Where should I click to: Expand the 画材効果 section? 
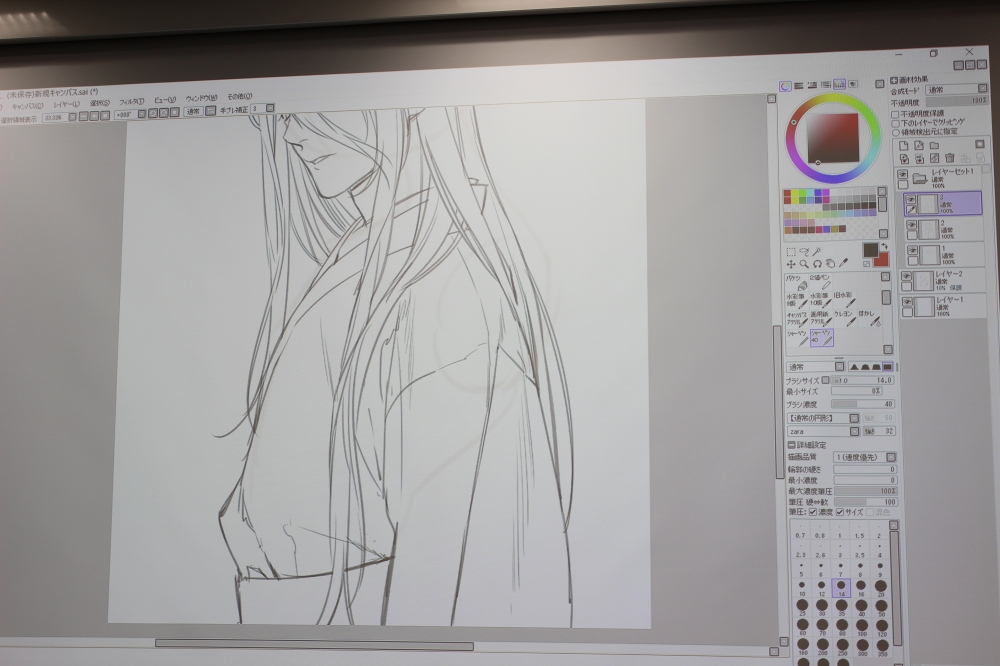point(894,80)
